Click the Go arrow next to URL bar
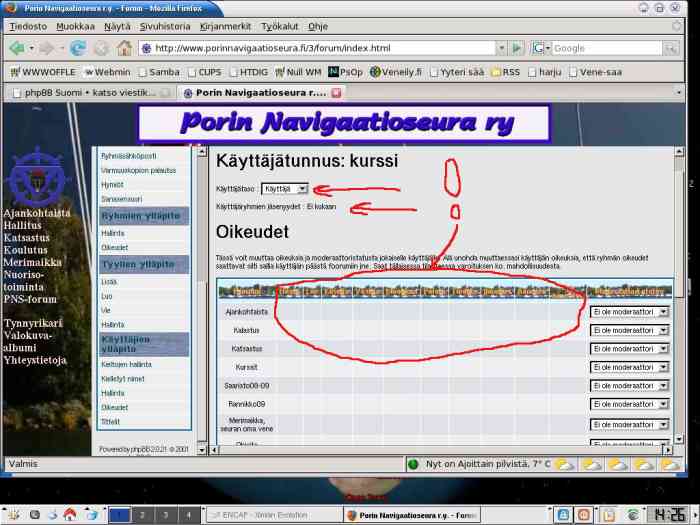The image size is (700, 525). [516, 47]
